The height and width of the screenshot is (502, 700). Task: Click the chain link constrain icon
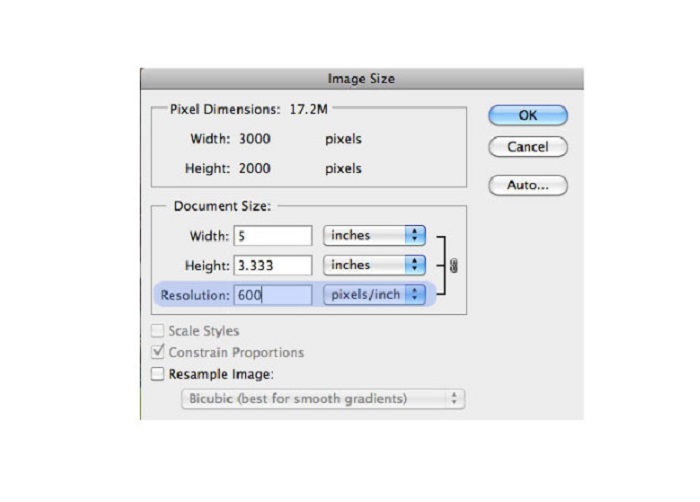454,266
